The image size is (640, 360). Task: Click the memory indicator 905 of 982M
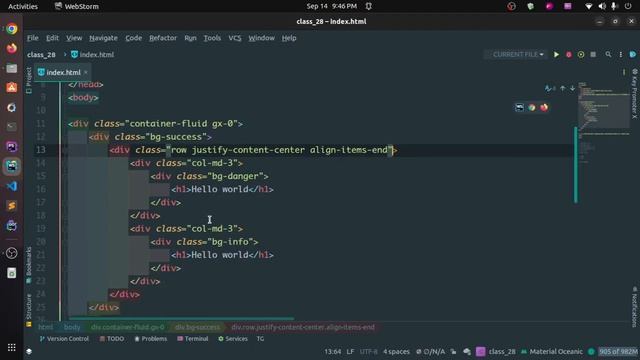(618, 351)
